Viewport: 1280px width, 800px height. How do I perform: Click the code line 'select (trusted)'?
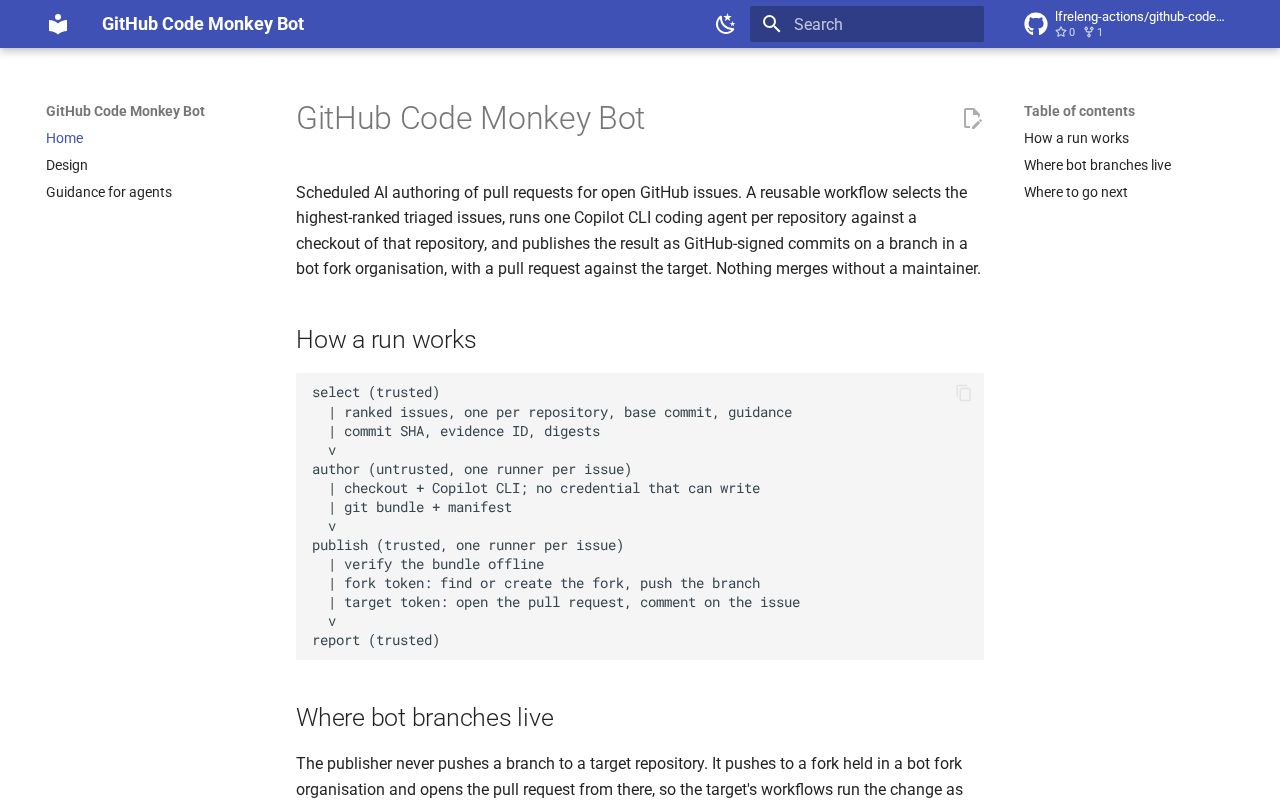pos(376,393)
